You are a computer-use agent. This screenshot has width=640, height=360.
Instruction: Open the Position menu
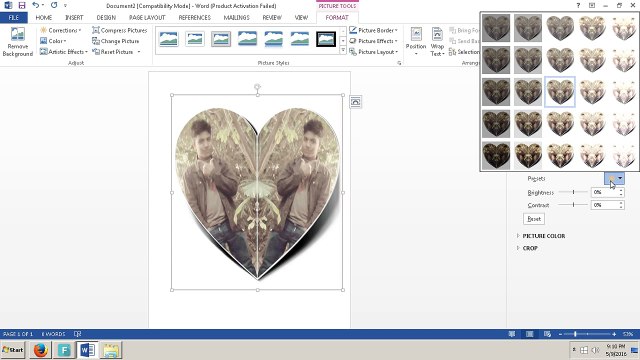pyautogui.click(x=416, y=41)
